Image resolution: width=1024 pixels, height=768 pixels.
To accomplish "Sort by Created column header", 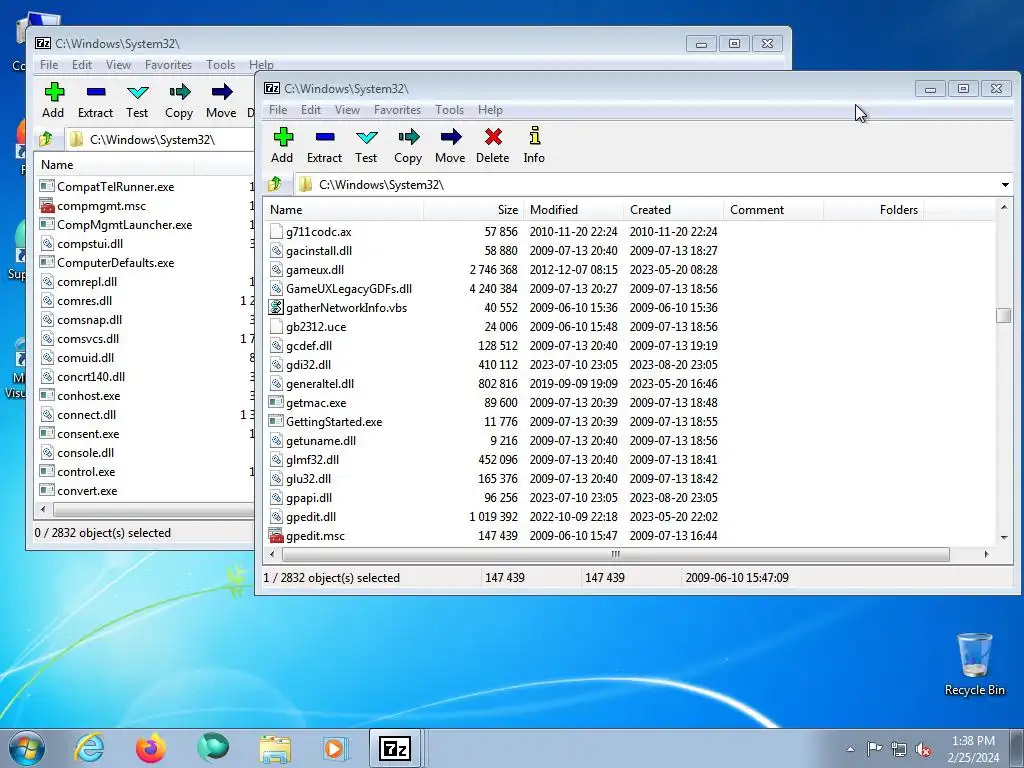I will (673, 210).
